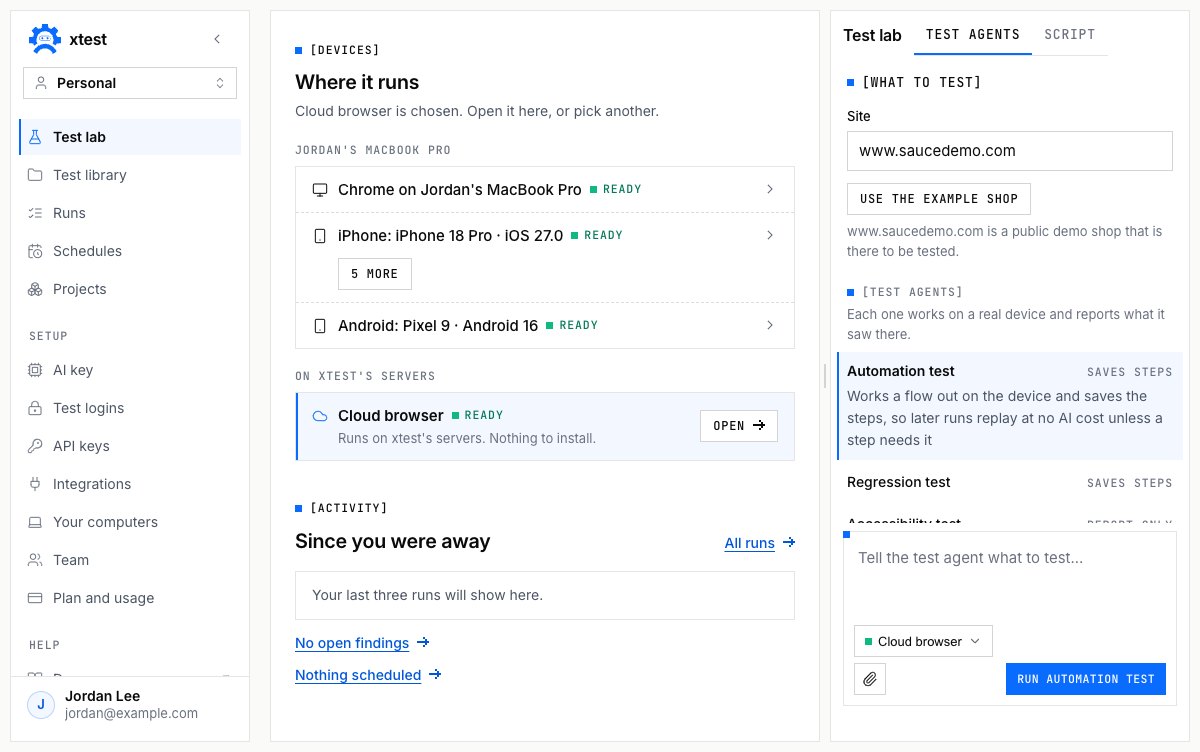Select the AI key chip icon
The image size is (1200, 752).
(35, 370)
